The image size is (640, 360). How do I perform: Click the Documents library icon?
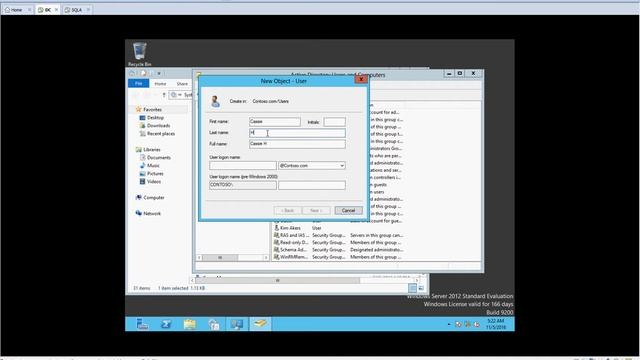pos(142,158)
